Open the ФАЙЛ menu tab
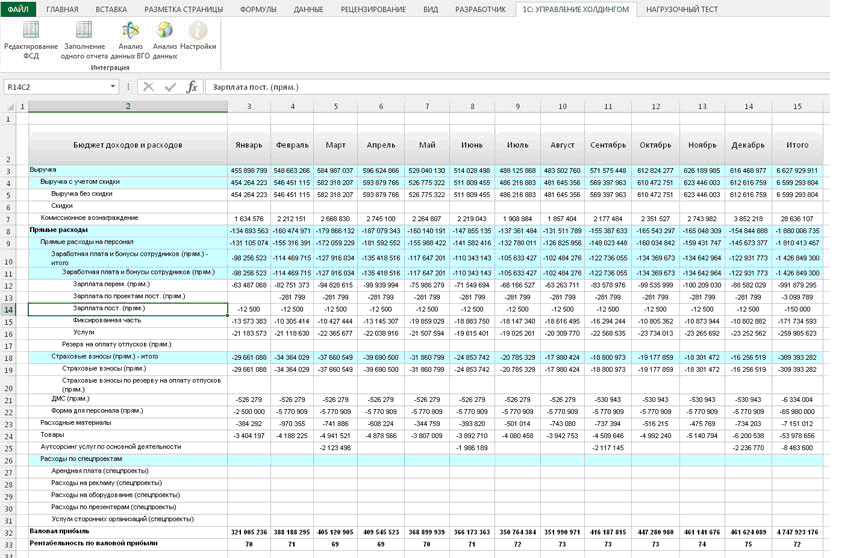 [x=20, y=9]
